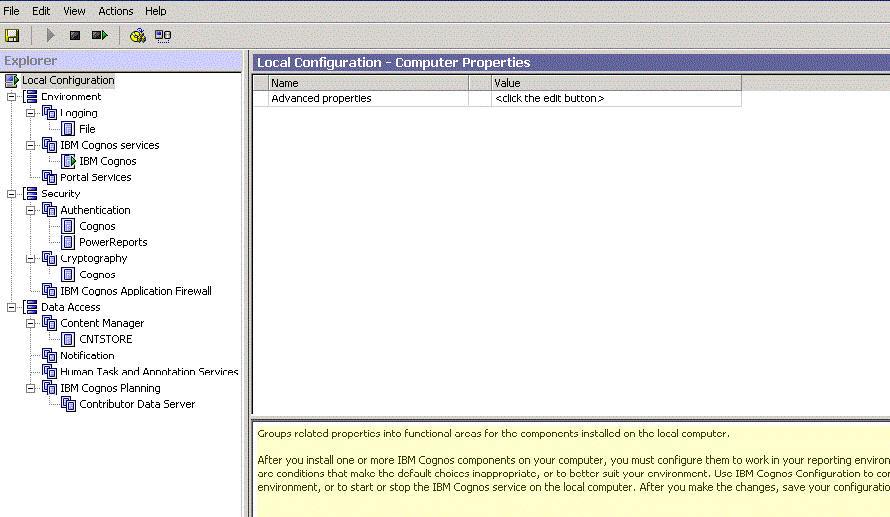
Task: Click the Notification node icon
Action: [x=49, y=356]
